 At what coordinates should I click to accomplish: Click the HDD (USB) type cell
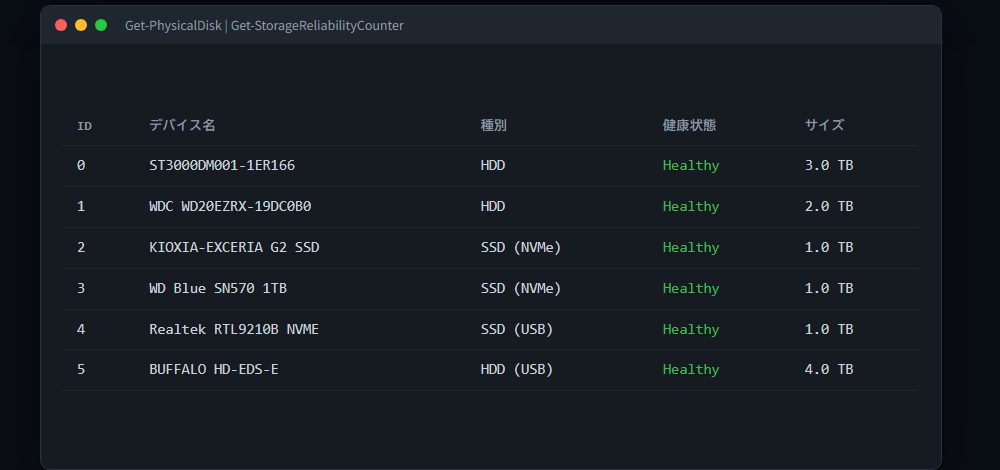tap(517, 369)
